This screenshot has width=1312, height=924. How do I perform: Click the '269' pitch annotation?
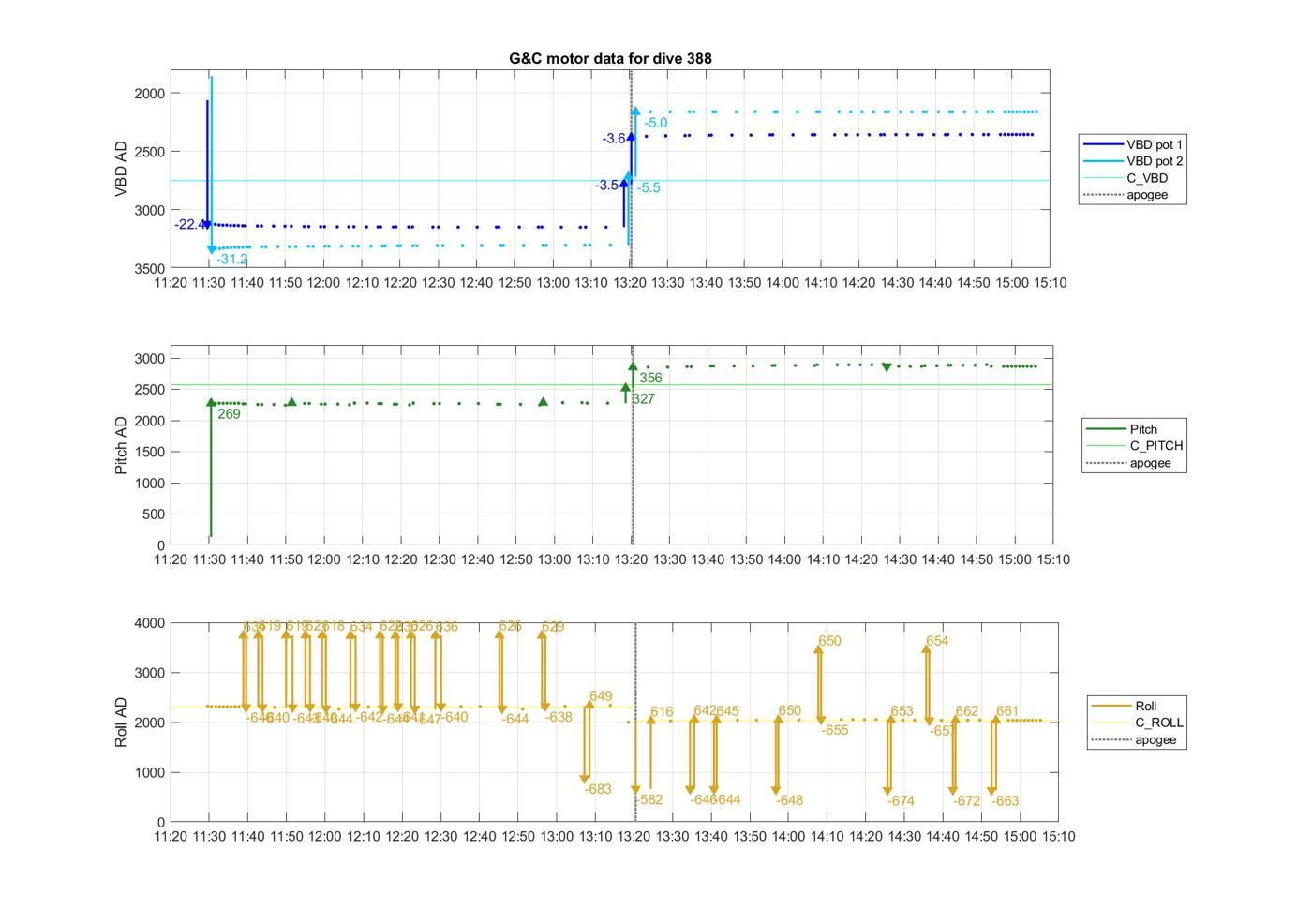point(229,413)
